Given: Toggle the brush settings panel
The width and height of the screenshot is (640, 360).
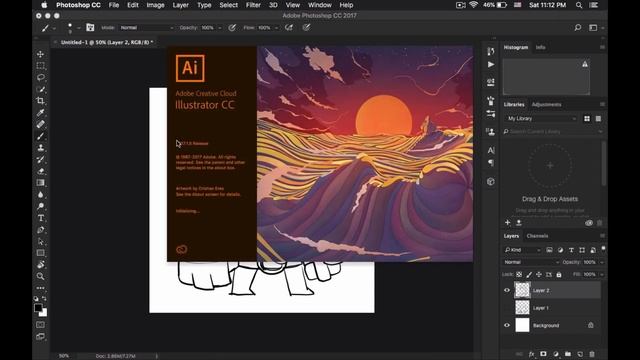Looking at the screenshot, I should tap(90, 27).
